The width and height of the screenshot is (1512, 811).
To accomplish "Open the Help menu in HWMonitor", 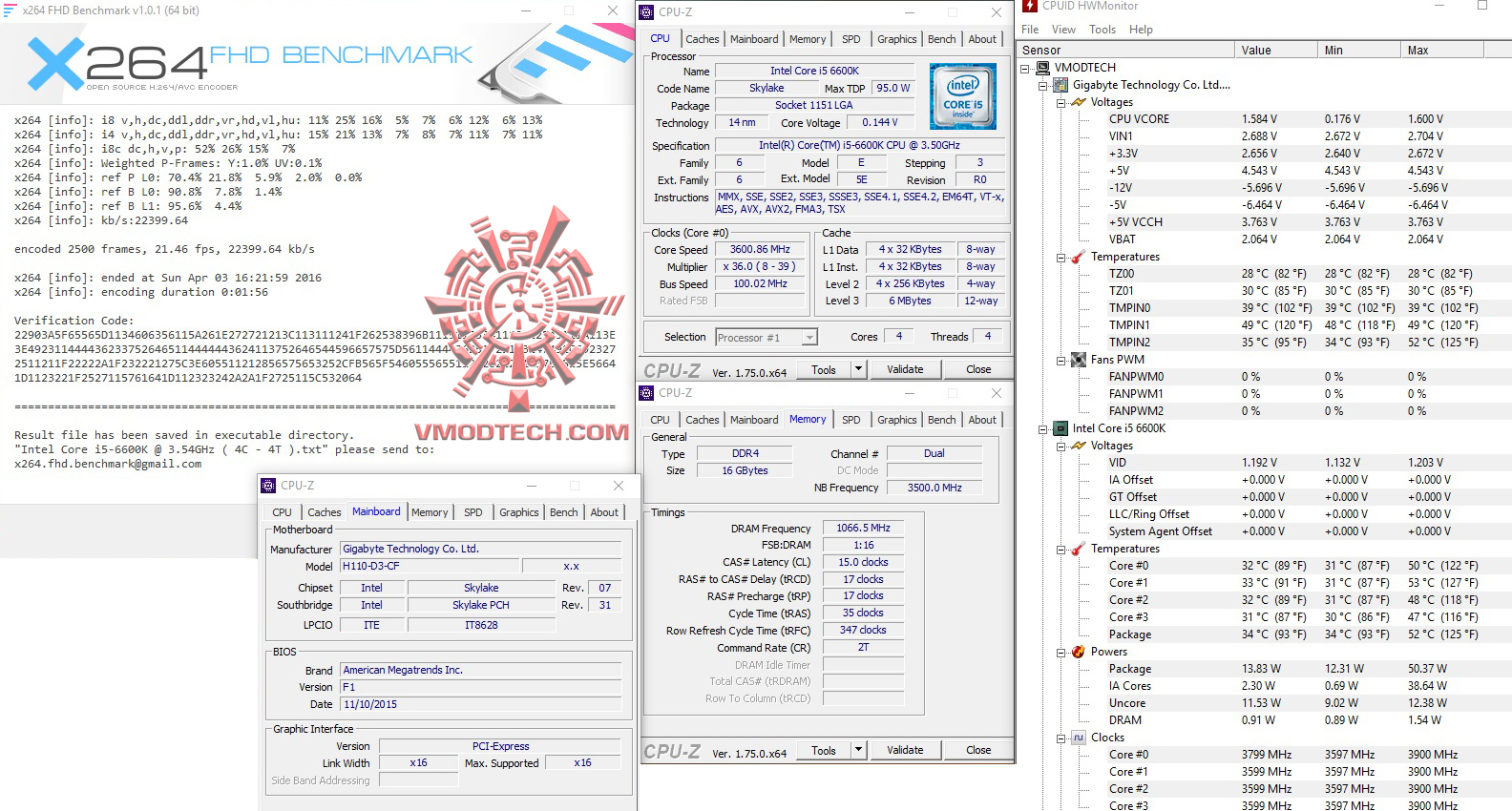I will (x=1141, y=30).
